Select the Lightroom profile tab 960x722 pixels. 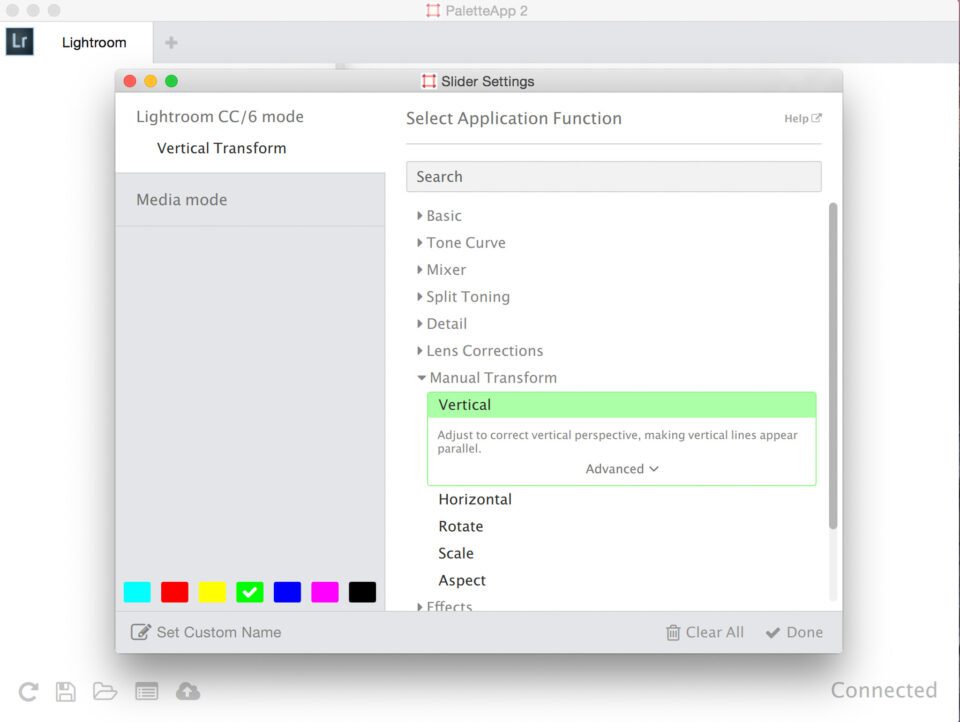[94, 42]
